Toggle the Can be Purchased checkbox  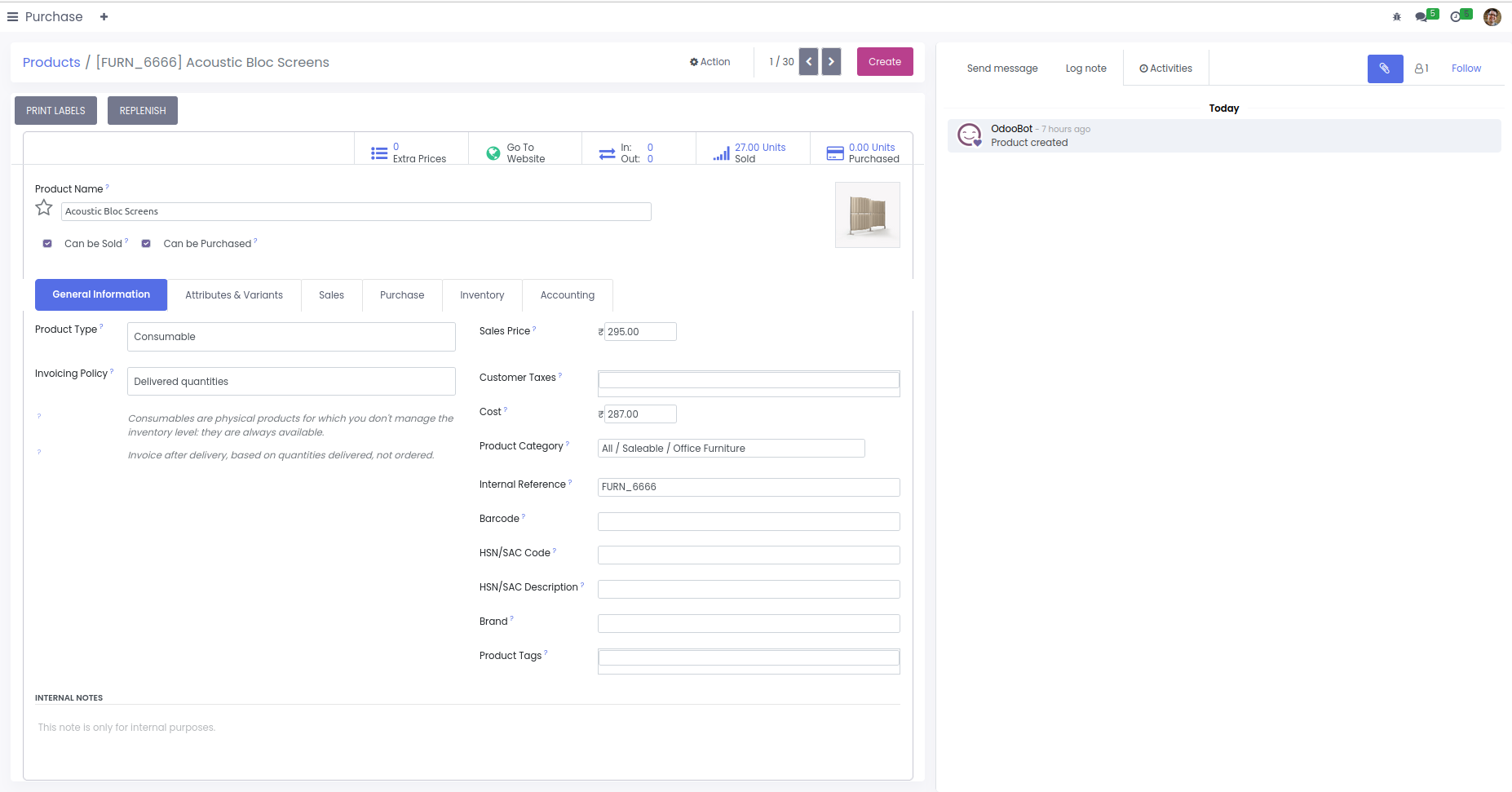pos(146,244)
